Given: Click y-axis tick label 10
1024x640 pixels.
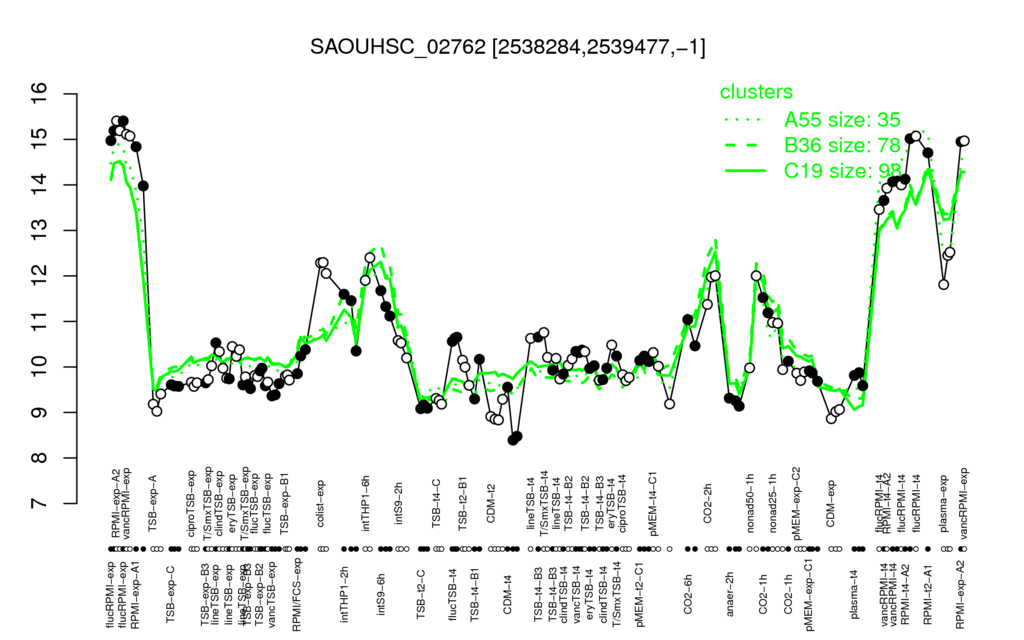Looking at the screenshot, I should click(x=39, y=367).
